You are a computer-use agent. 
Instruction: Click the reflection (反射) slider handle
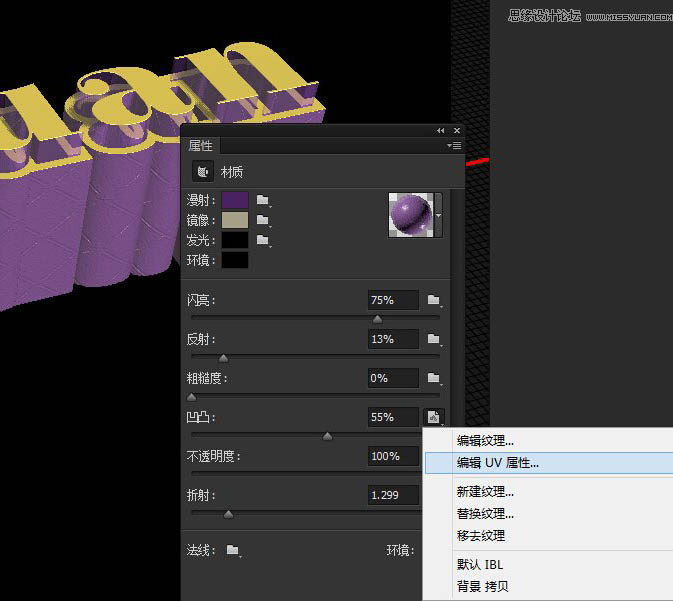223,358
